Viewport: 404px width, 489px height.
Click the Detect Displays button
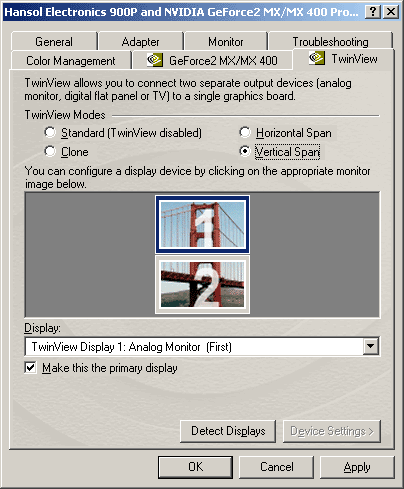tap(228, 431)
